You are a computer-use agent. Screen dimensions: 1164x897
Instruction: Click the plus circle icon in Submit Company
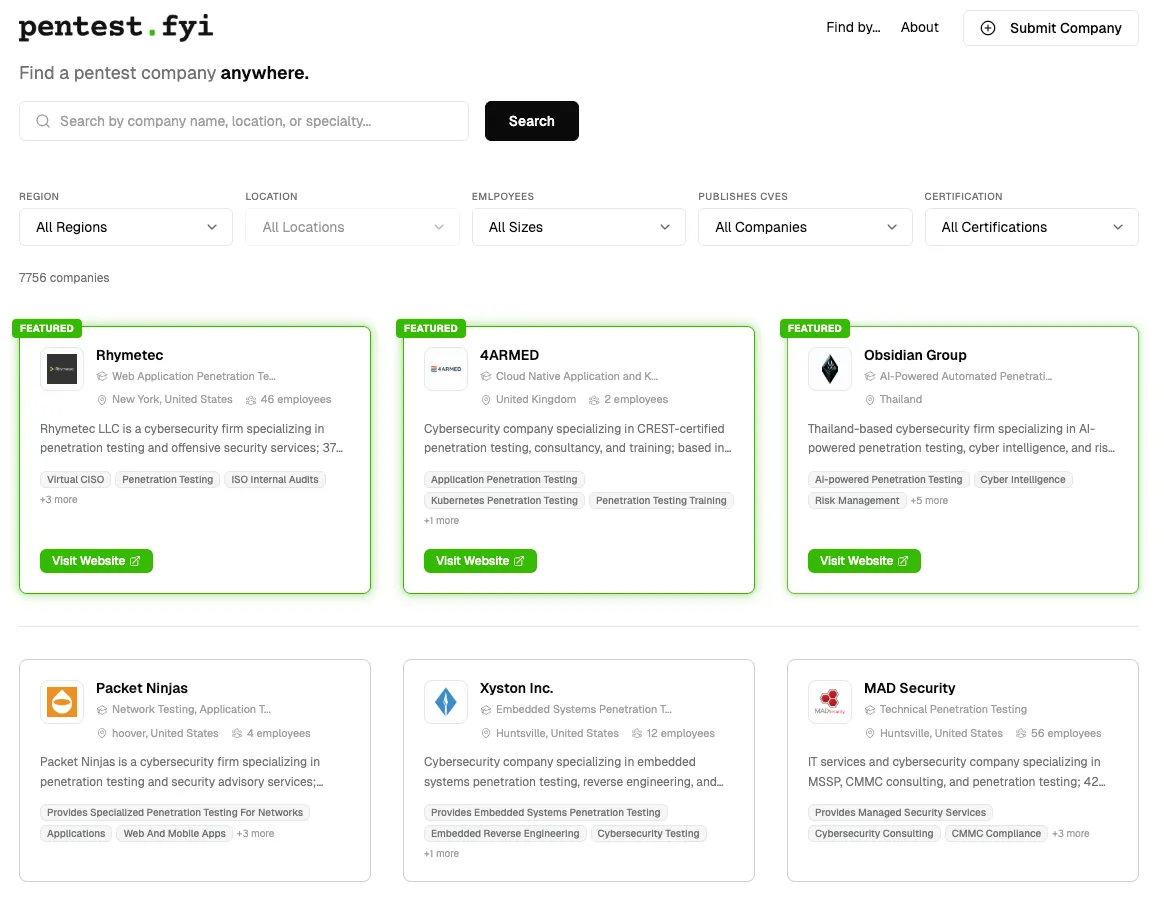point(987,28)
